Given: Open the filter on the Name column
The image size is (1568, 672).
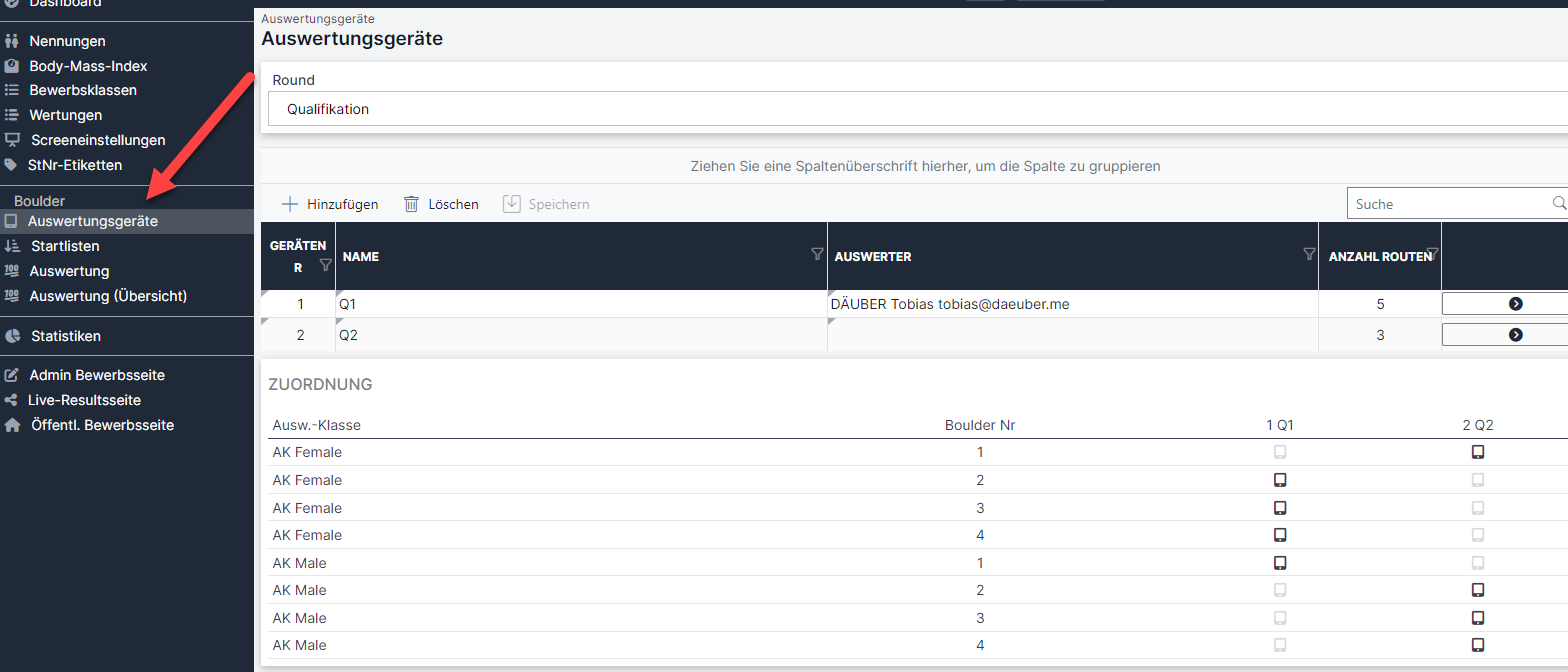Looking at the screenshot, I should pos(817,255).
